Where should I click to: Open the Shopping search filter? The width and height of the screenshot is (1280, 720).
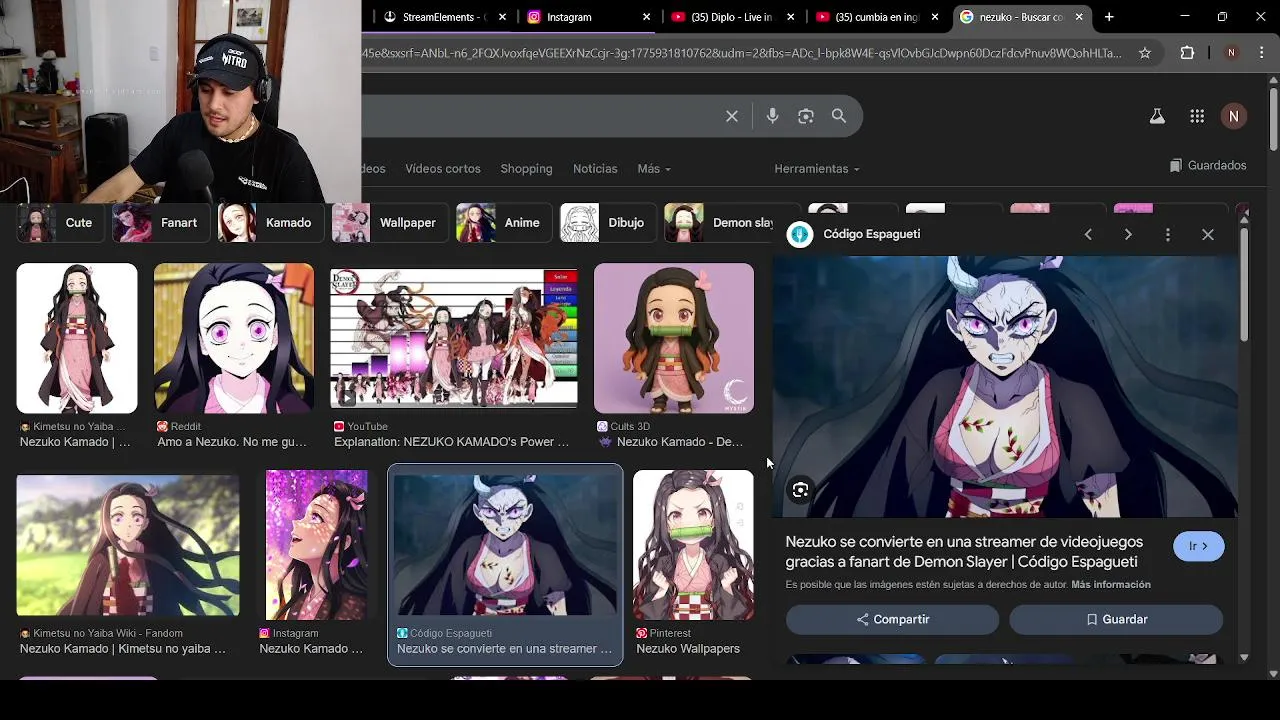pyautogui.click(x=526, y=169)
